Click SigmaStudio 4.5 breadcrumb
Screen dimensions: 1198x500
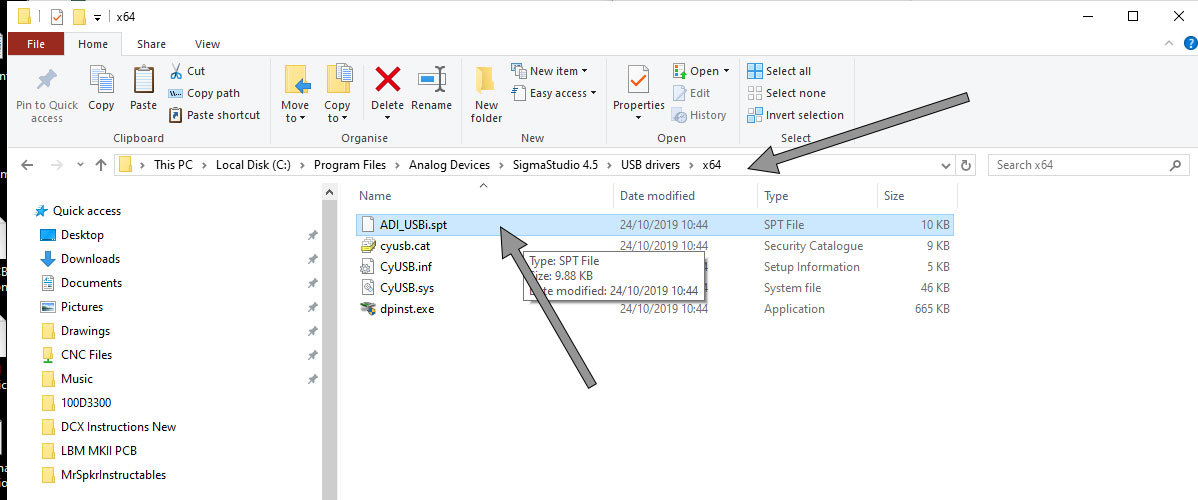click(555, 165)
